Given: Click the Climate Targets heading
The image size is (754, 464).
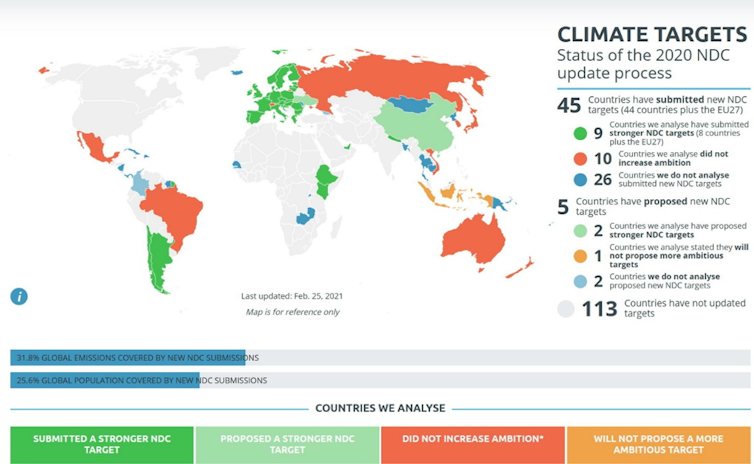Looking at the screenshot, I should (651, 34).
